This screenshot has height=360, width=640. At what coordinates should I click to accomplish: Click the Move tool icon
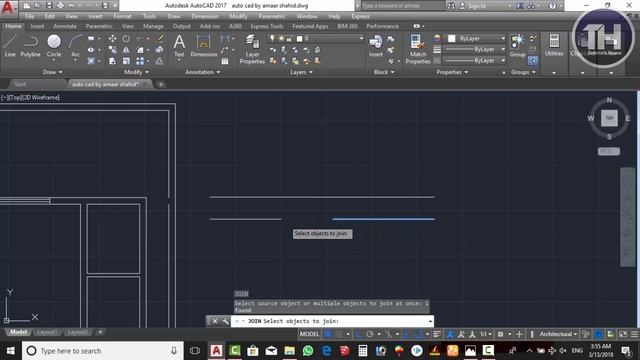(x=113, y=39)
